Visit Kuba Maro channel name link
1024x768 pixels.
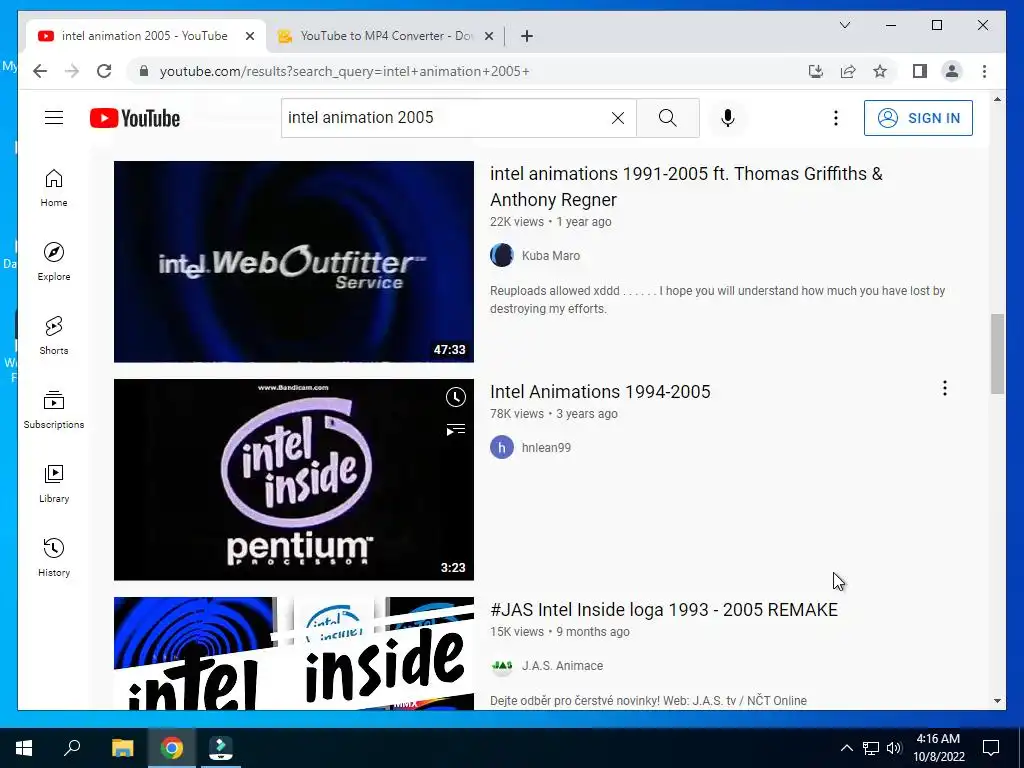click(x=551, y=255)
